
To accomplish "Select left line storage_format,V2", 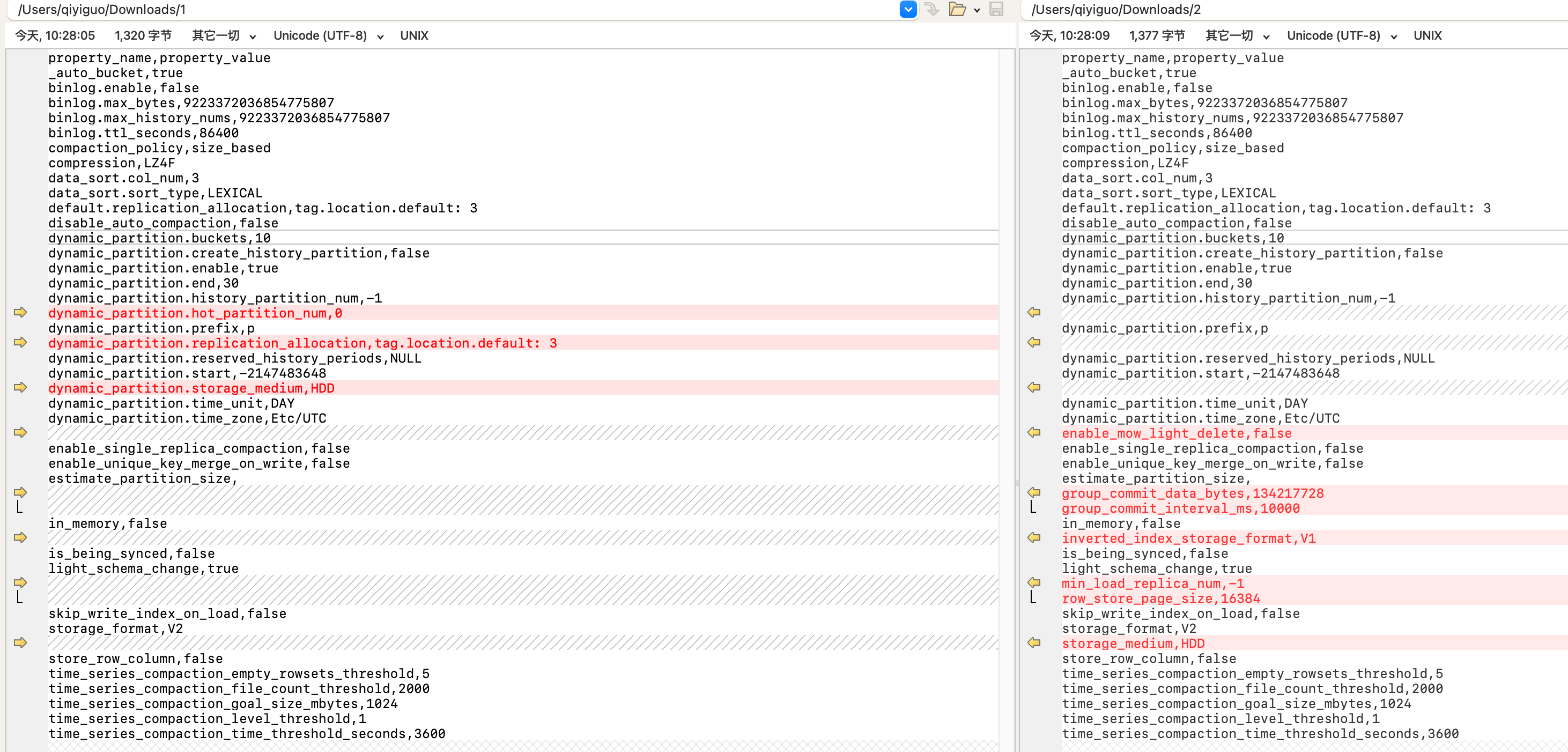I will [116, 629].
